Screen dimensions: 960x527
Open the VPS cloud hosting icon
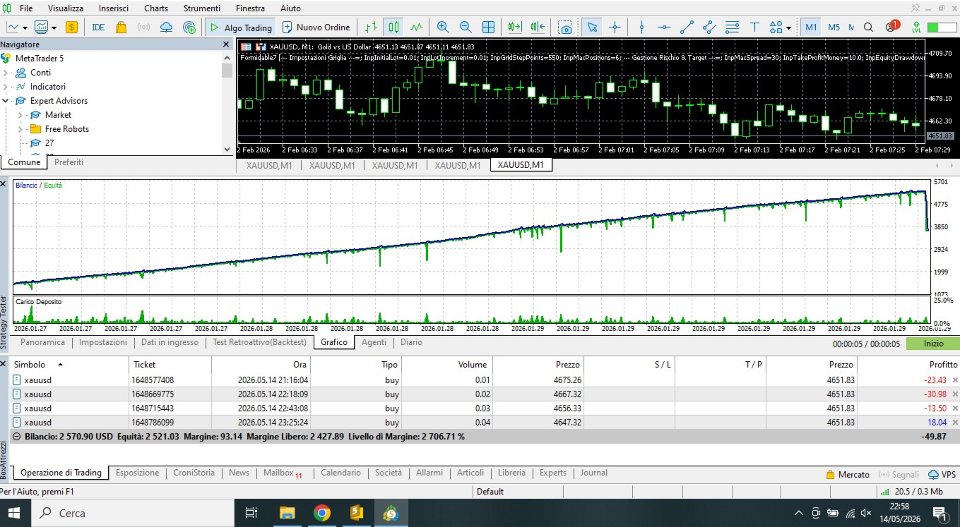pos(166,27)
